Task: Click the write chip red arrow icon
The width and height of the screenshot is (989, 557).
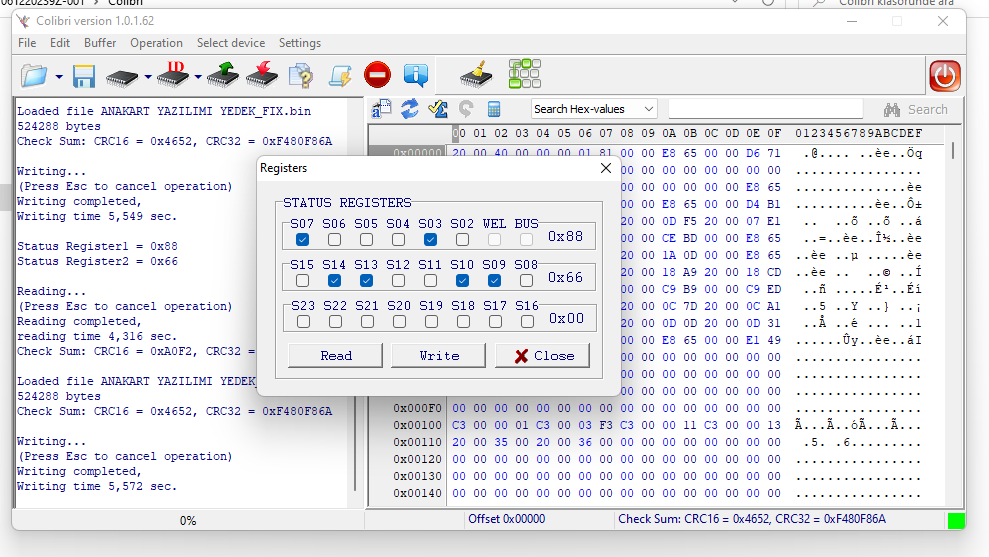Action: [261, 75]
